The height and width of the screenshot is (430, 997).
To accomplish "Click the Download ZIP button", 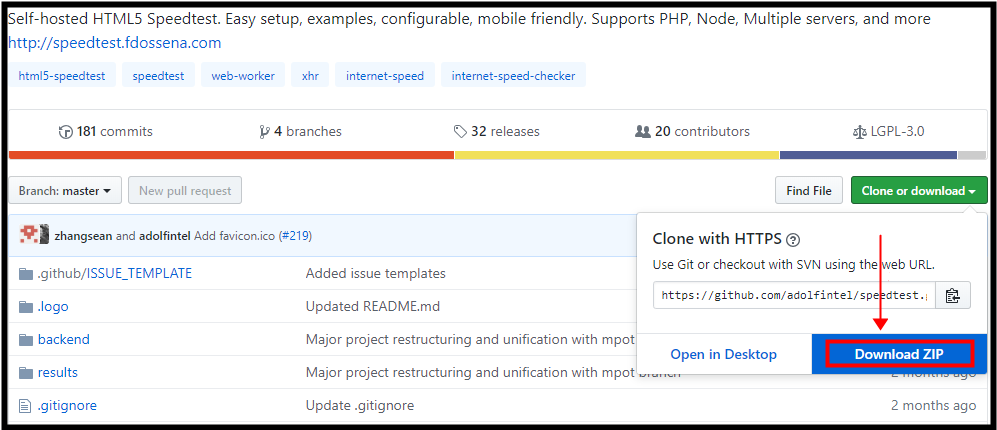I will (899, 354).
